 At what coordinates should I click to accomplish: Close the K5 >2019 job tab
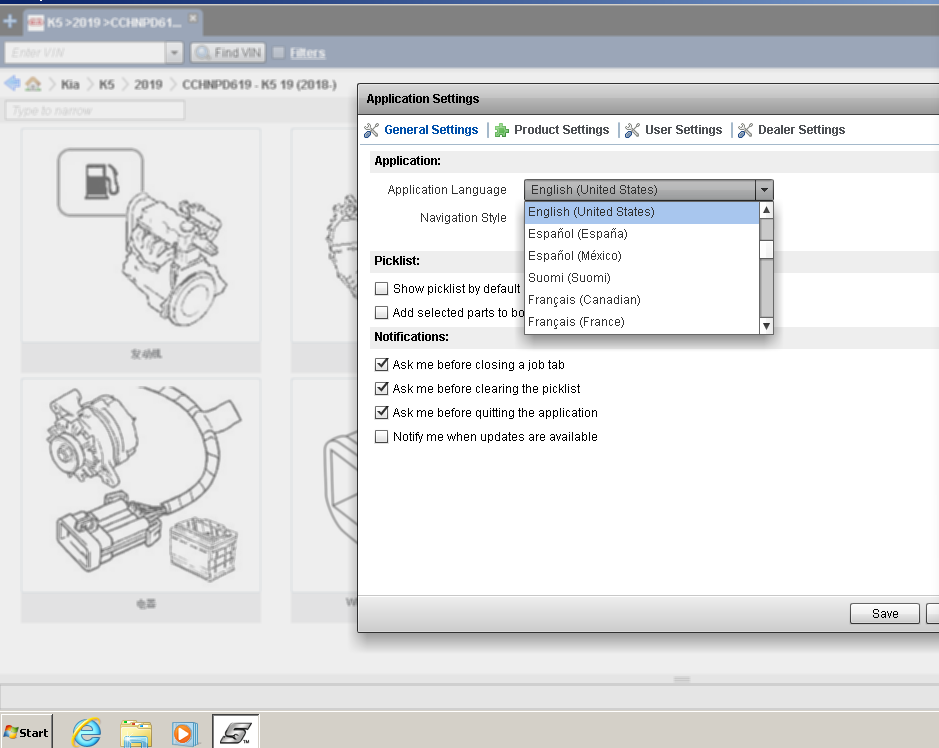pos(193,19)
